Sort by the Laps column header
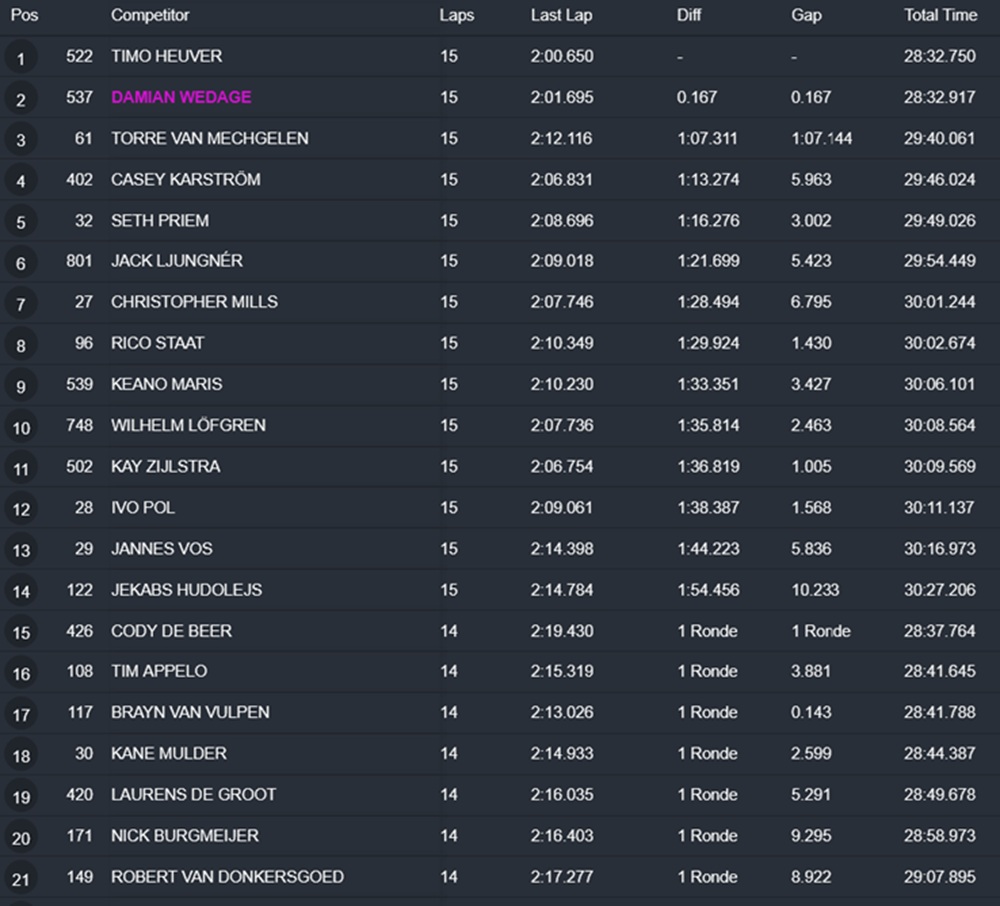This screenshot has width=1000, height=906. (x=456, y=16)
